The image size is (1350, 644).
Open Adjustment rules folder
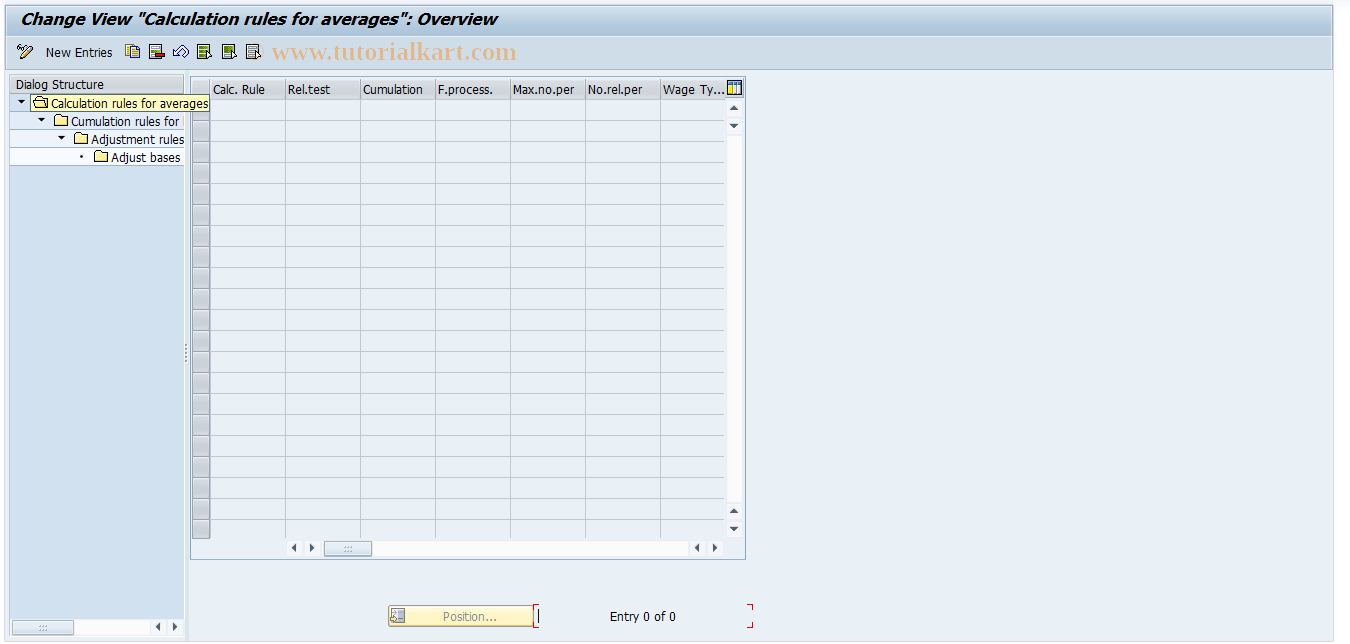click(x=128, y=139)
